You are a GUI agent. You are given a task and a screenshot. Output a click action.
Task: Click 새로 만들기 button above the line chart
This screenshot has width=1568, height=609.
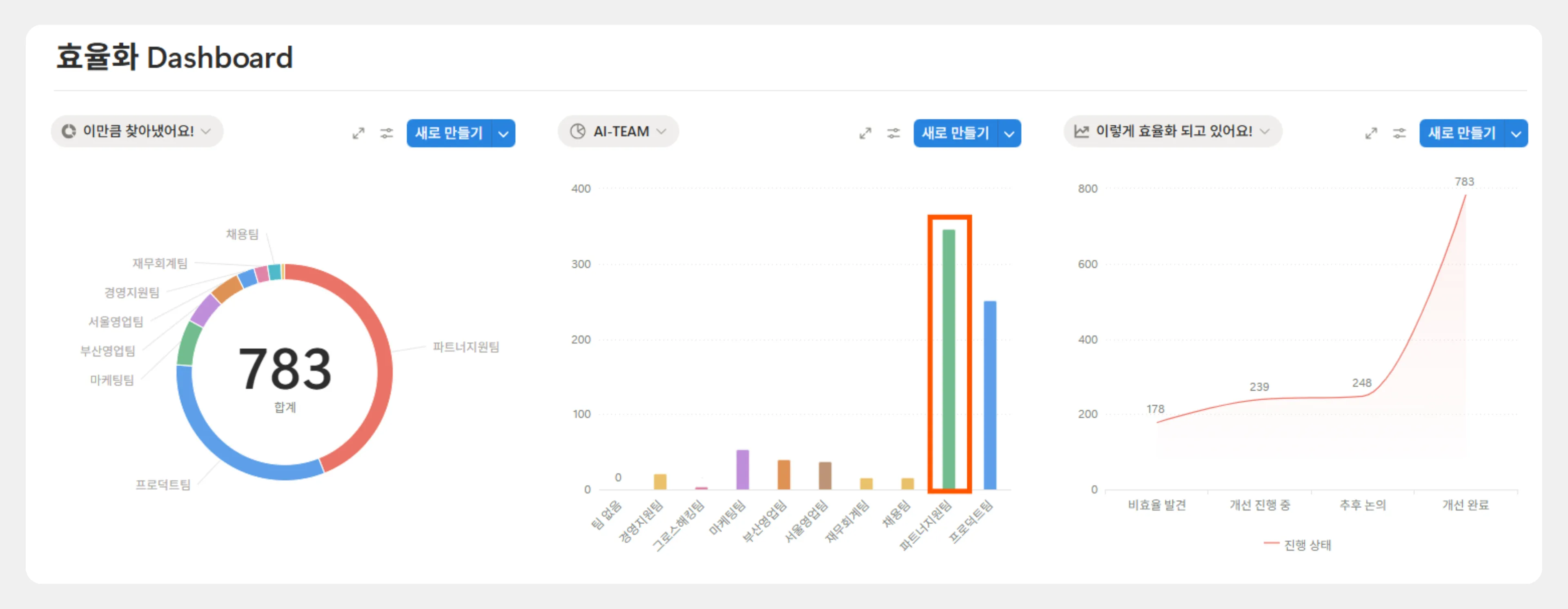1461,134
